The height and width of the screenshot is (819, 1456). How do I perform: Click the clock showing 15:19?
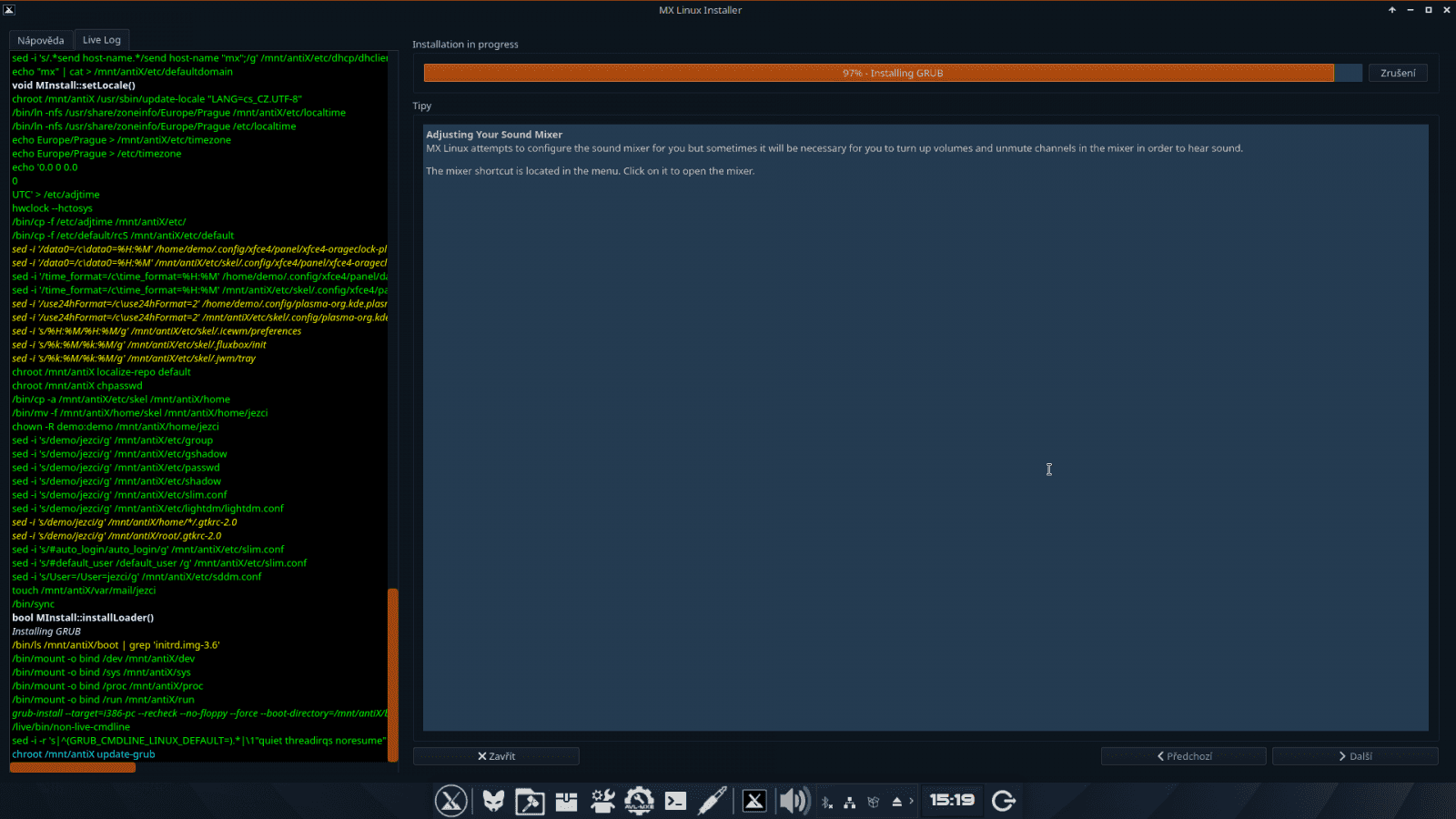(952, 801)
